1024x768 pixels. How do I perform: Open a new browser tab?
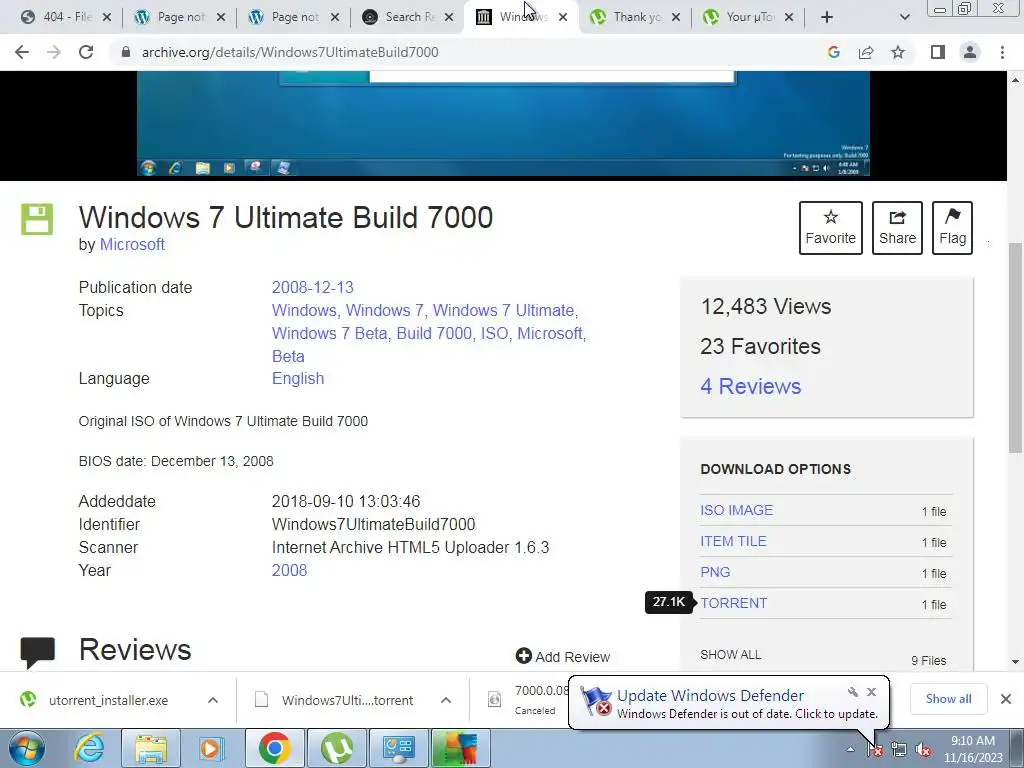tap(826, 17)
